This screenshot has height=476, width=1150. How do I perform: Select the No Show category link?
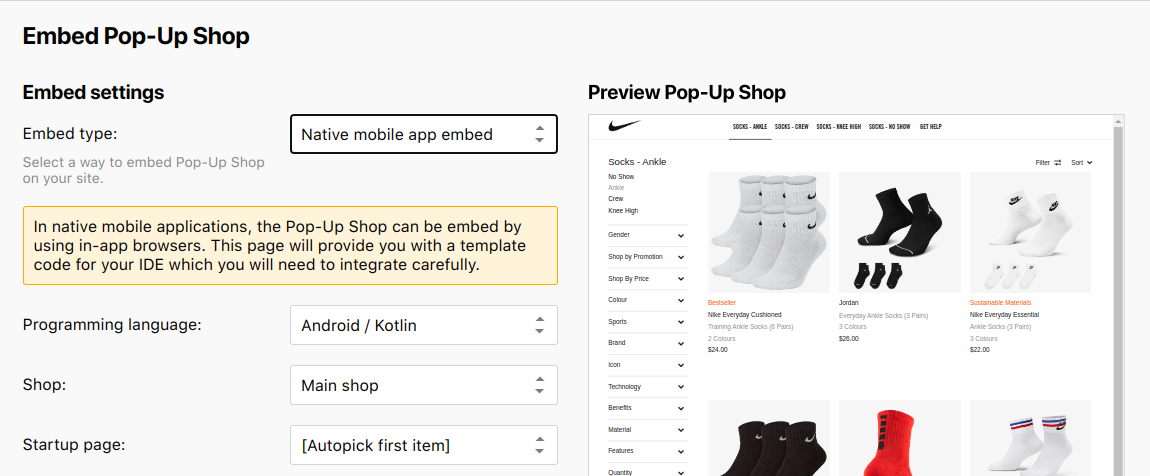(621, 177)
